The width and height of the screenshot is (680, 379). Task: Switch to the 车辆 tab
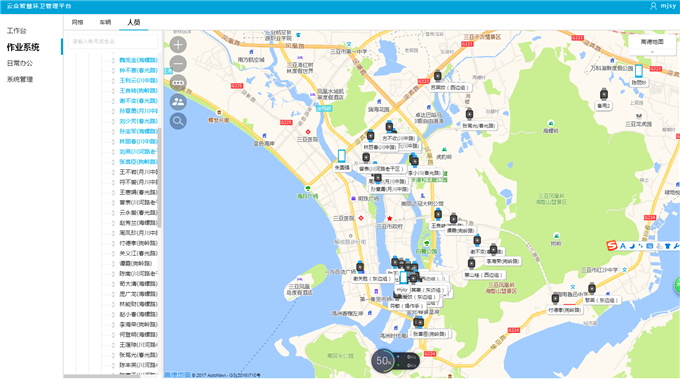pyautogui.click(x=105, y=22)
